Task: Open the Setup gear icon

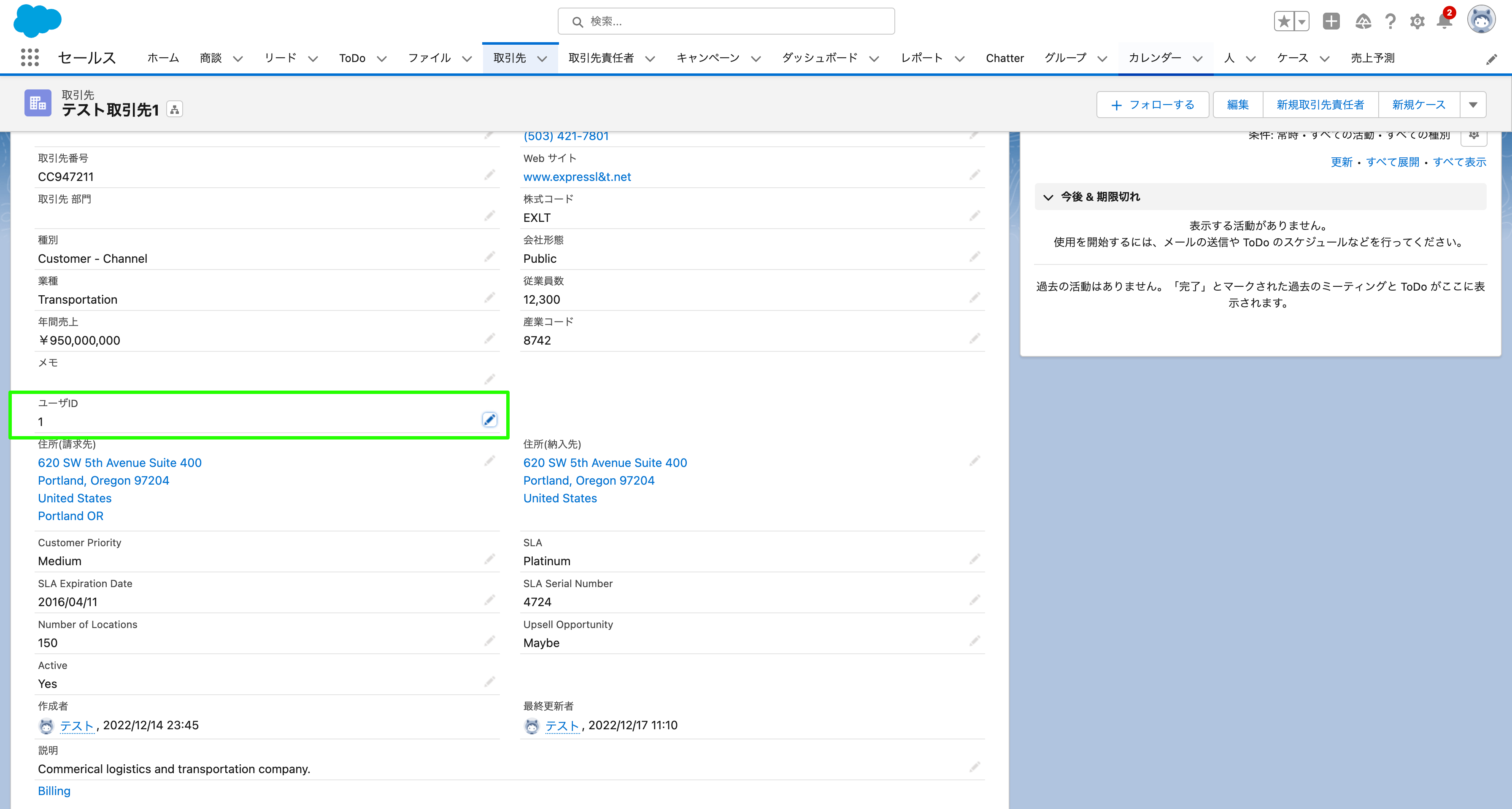Action: 1417,21
